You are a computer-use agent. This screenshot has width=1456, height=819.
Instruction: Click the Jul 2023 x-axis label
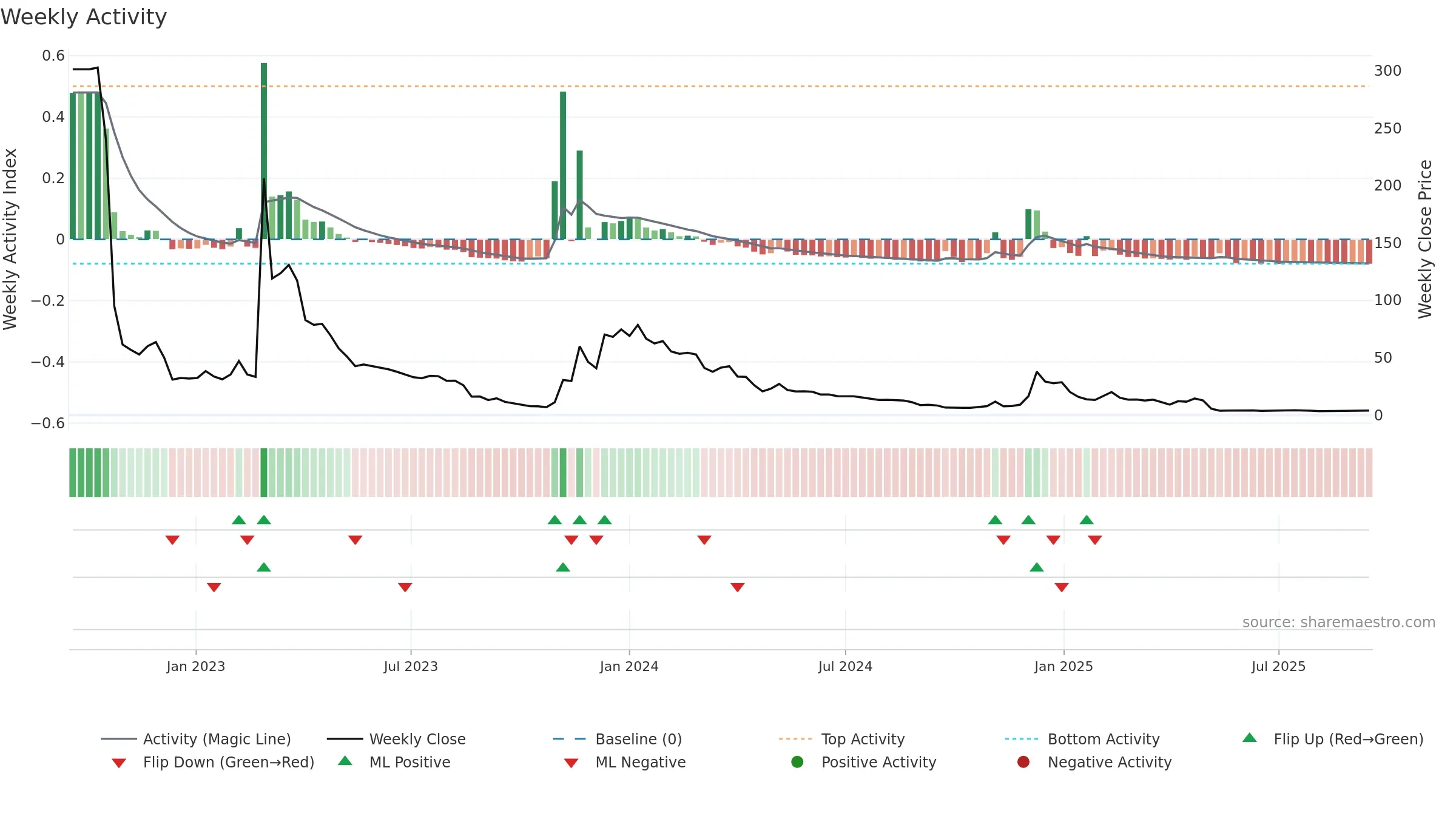click(x=411, y=667)
